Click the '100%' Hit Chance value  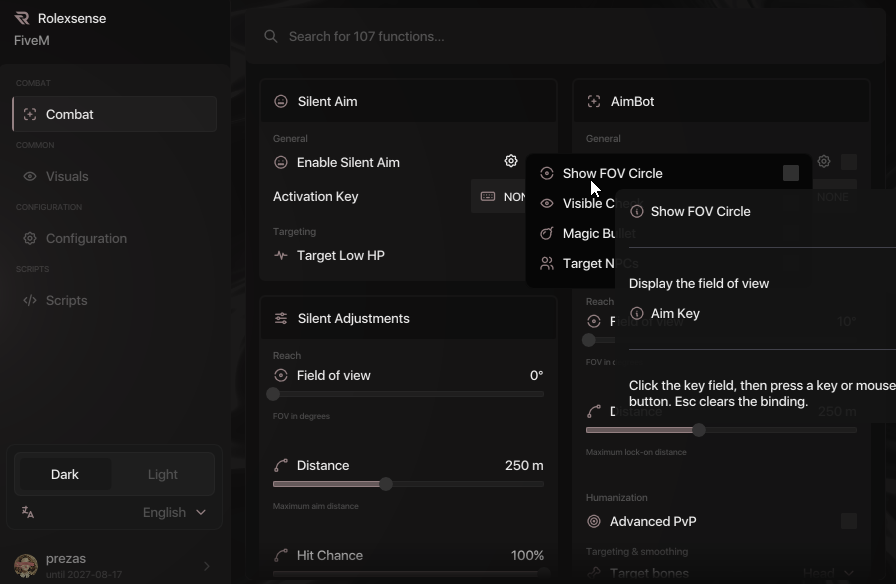pos(527,555)
